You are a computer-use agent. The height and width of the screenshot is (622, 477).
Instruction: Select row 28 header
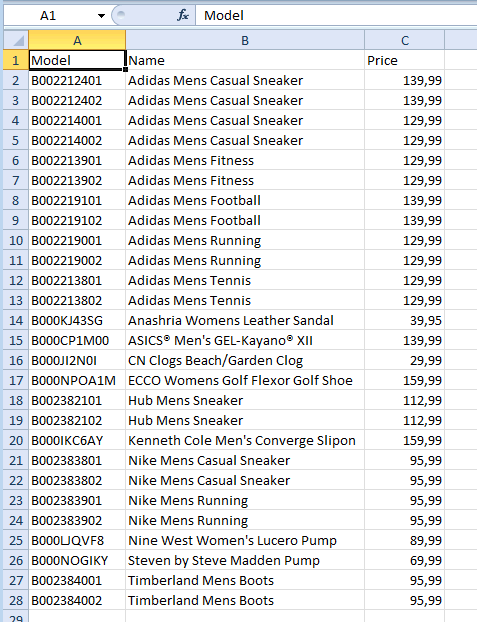point(16,600)
